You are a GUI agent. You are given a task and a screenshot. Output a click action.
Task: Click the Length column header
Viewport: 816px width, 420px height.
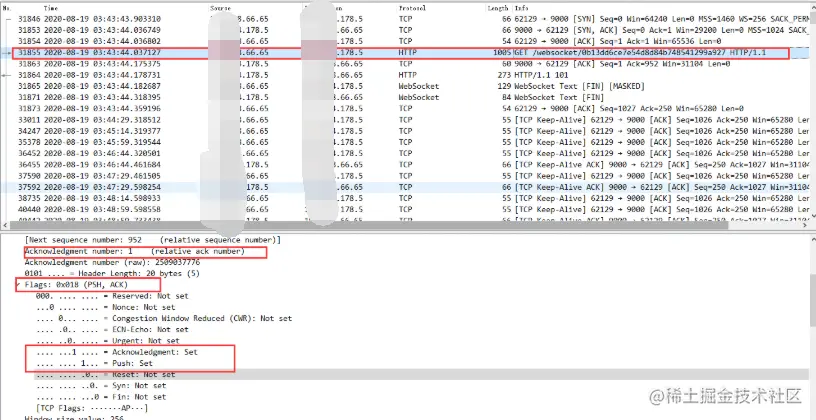click(x=499, y=8)
